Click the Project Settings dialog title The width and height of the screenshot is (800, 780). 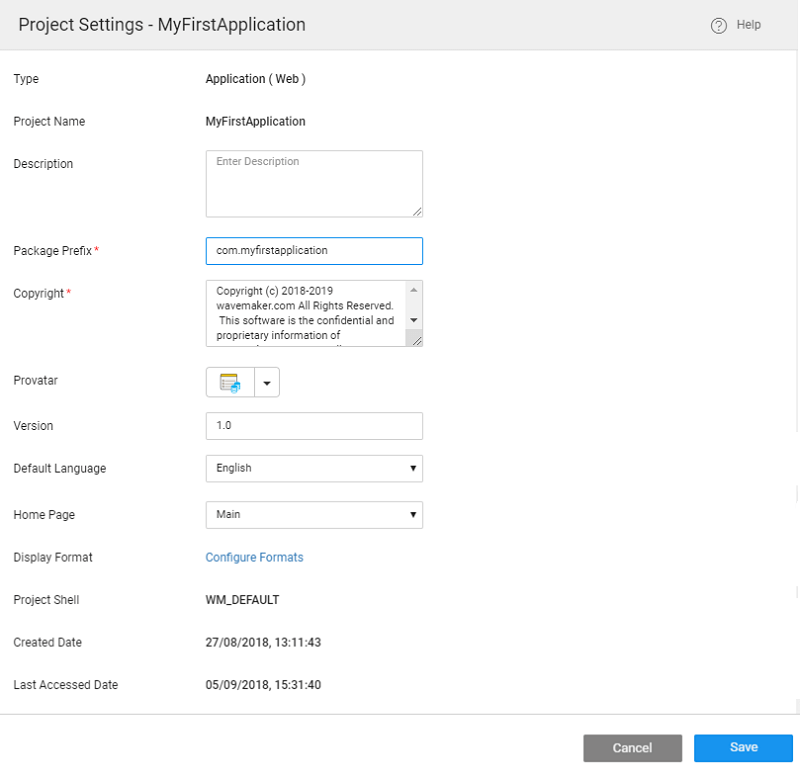[x=162, y=25]
